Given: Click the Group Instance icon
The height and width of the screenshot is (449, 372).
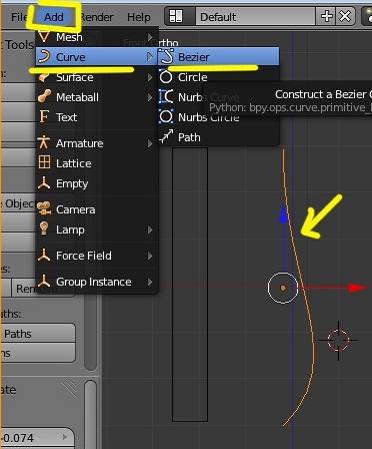Looking at the screenshot, I should [44, 281].
